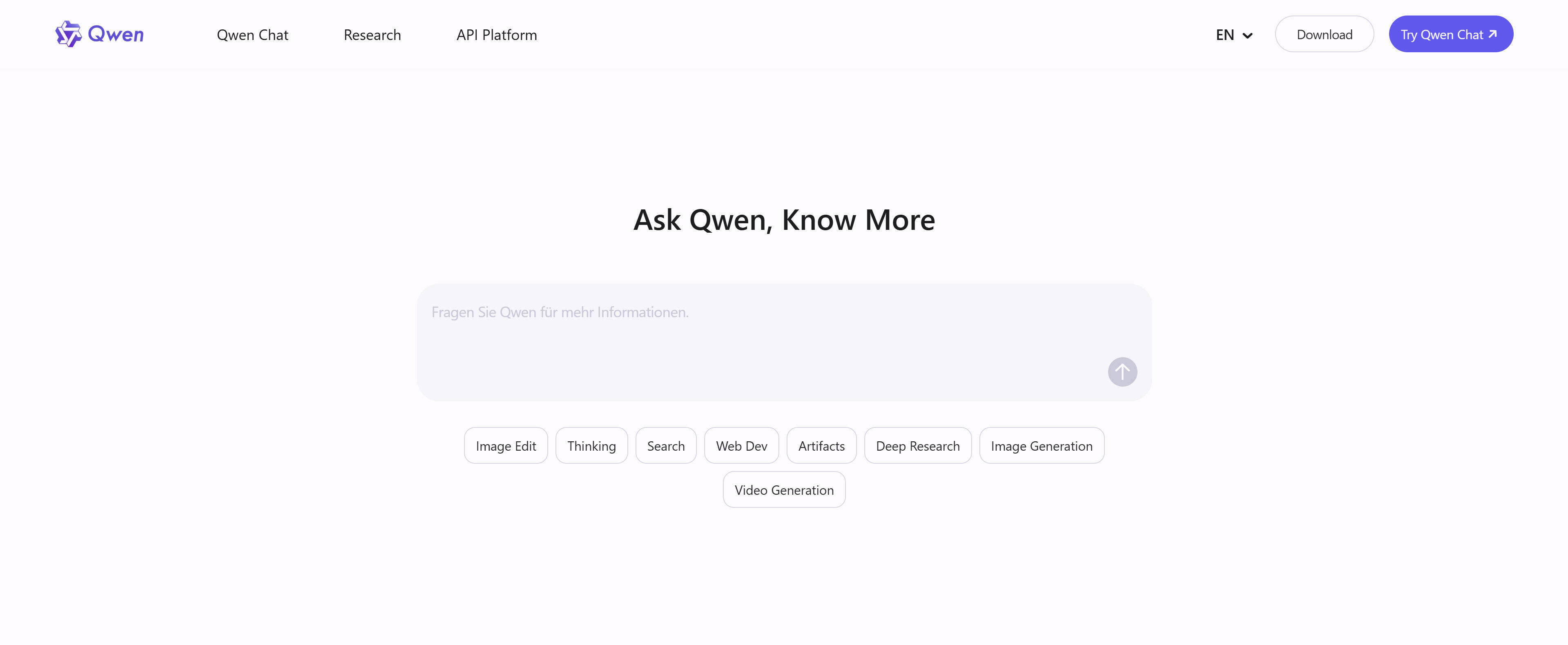Click the Try Qwen Chat button
This screenshot has width=1568, height=645.
[1450, 34]
